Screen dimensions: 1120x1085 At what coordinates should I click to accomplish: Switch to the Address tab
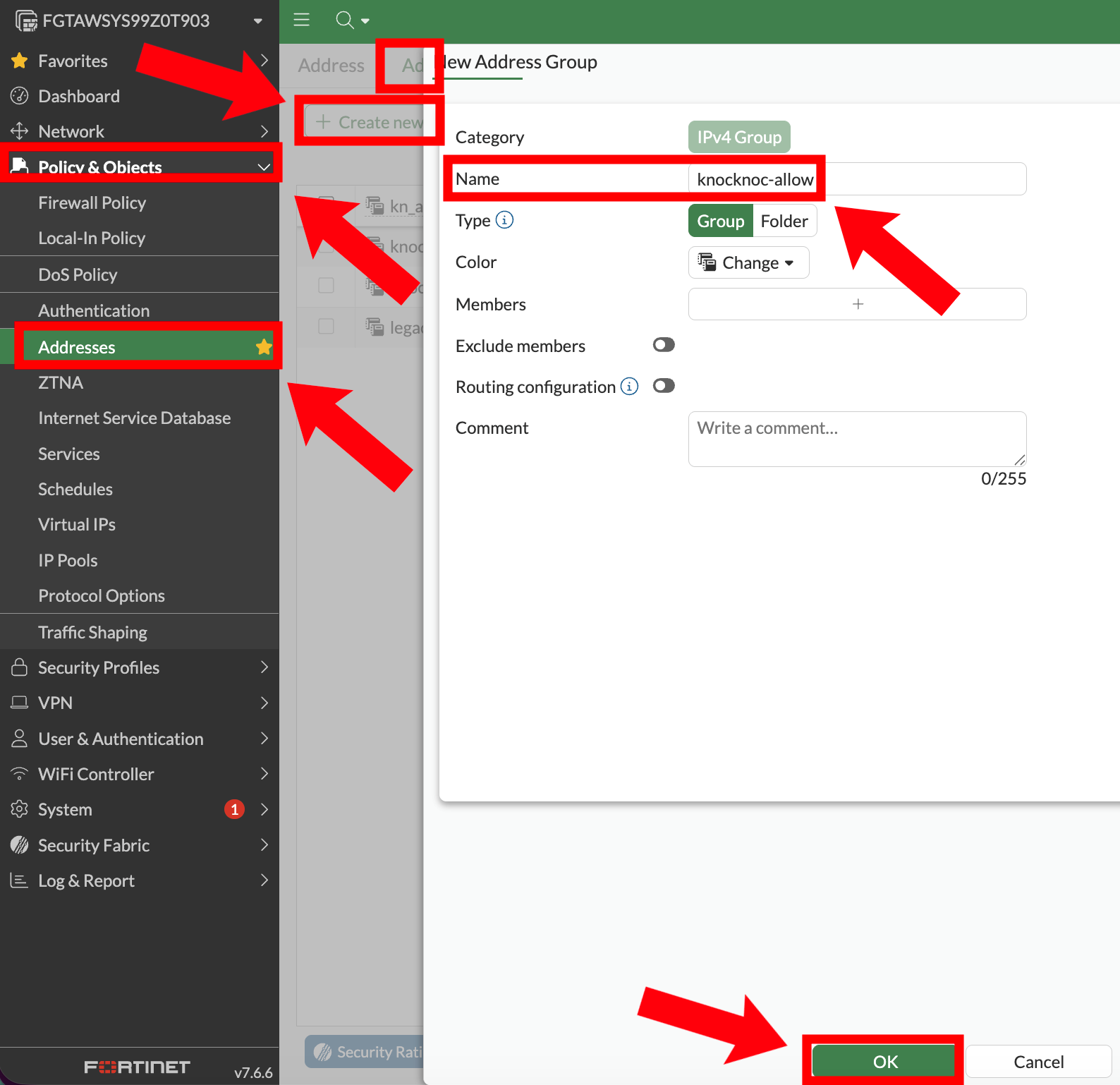[331, 66]
